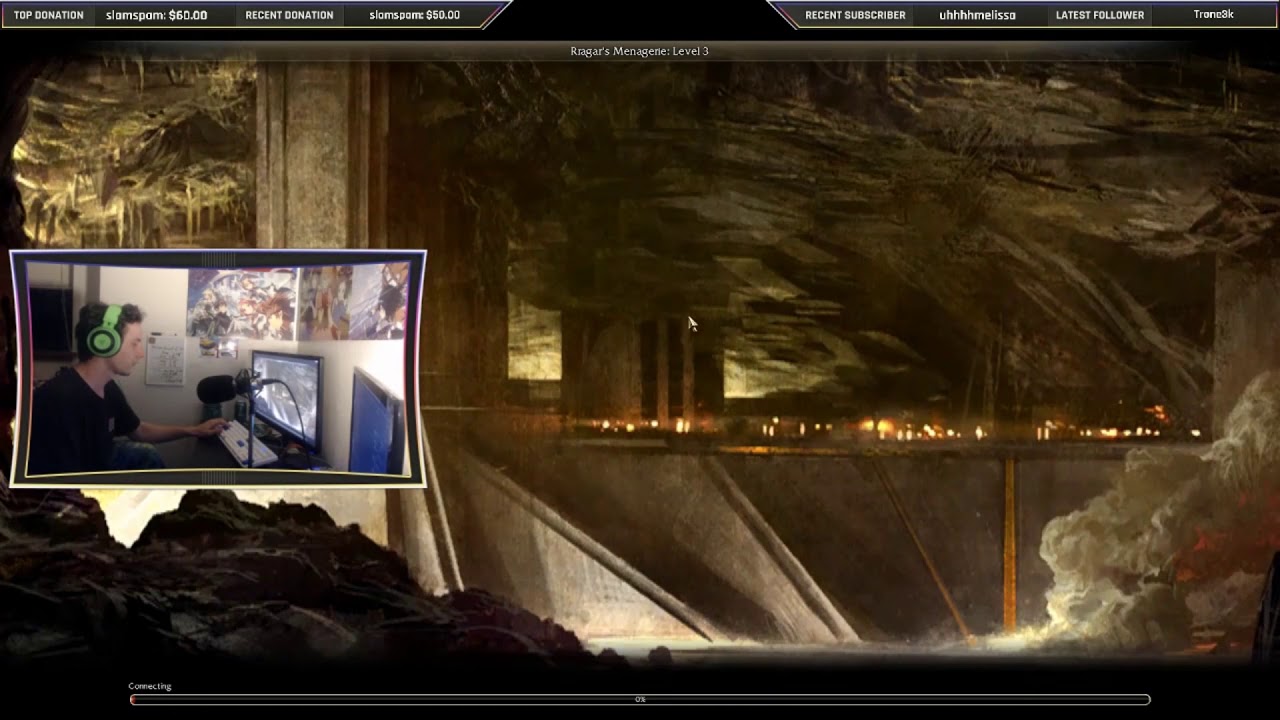Select the latest follower name "Trone3k"
1280x720 pixels.
pyautogui.click(x=1213, y=15)
